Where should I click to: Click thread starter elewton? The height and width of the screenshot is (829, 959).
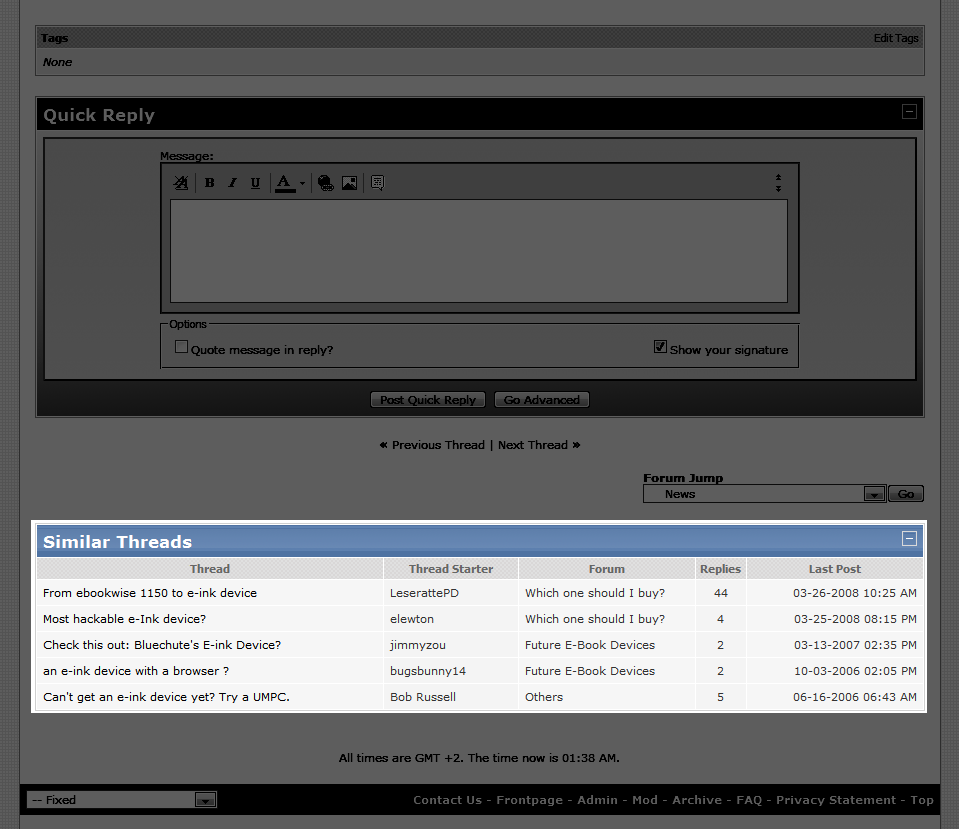point(412,619)
